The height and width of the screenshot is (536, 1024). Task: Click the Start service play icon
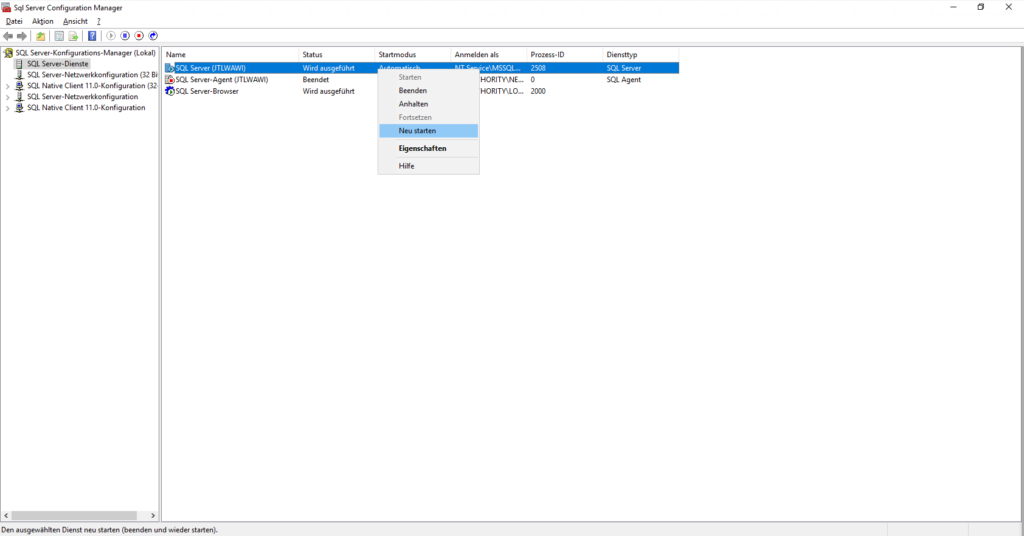111,36
